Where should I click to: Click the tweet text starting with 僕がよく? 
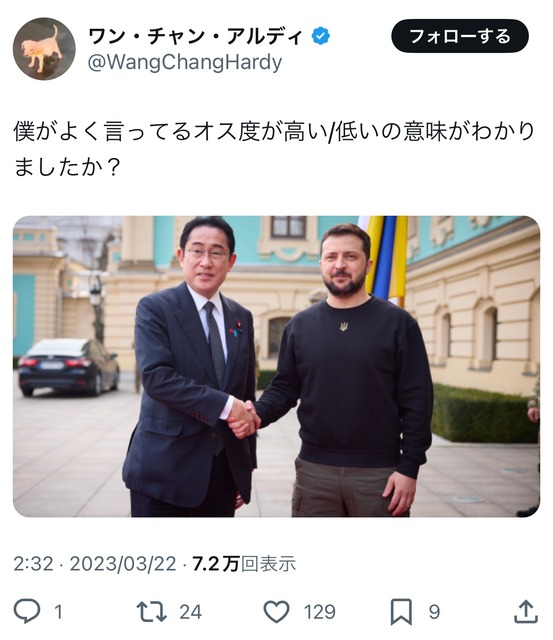click(274, 132)
